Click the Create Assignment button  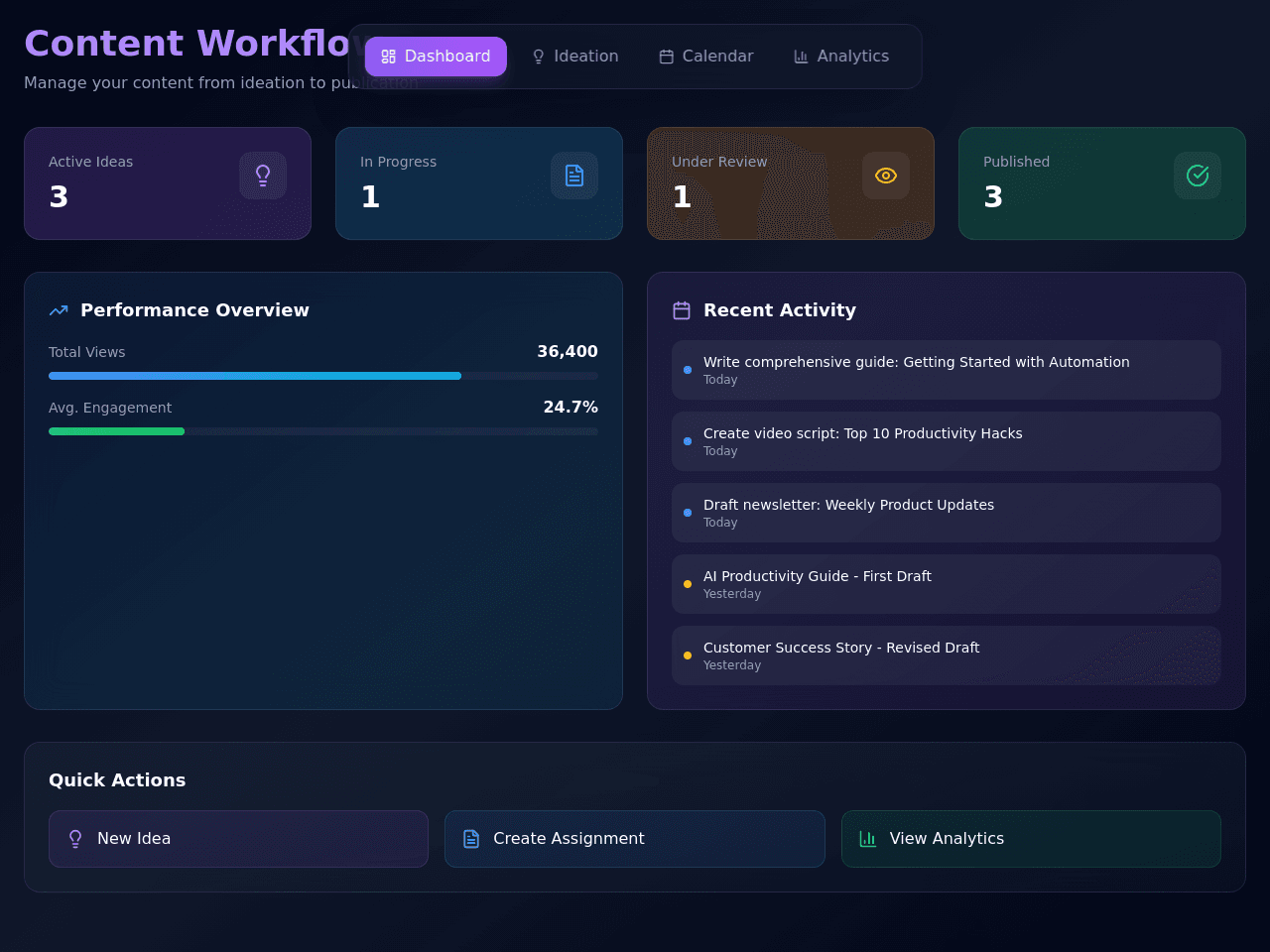coord(635,839)
